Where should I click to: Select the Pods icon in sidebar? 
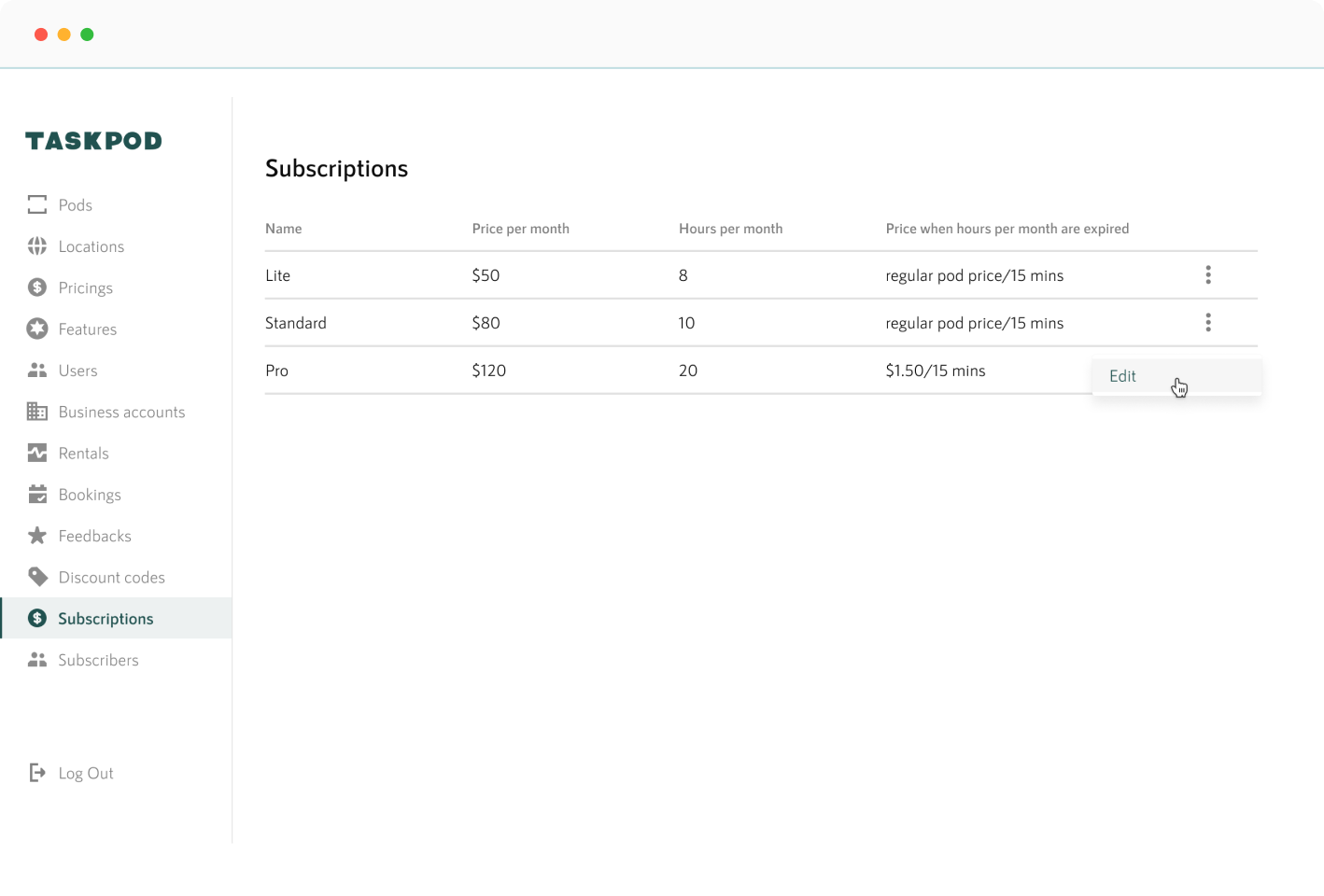(x=37, y=204)
